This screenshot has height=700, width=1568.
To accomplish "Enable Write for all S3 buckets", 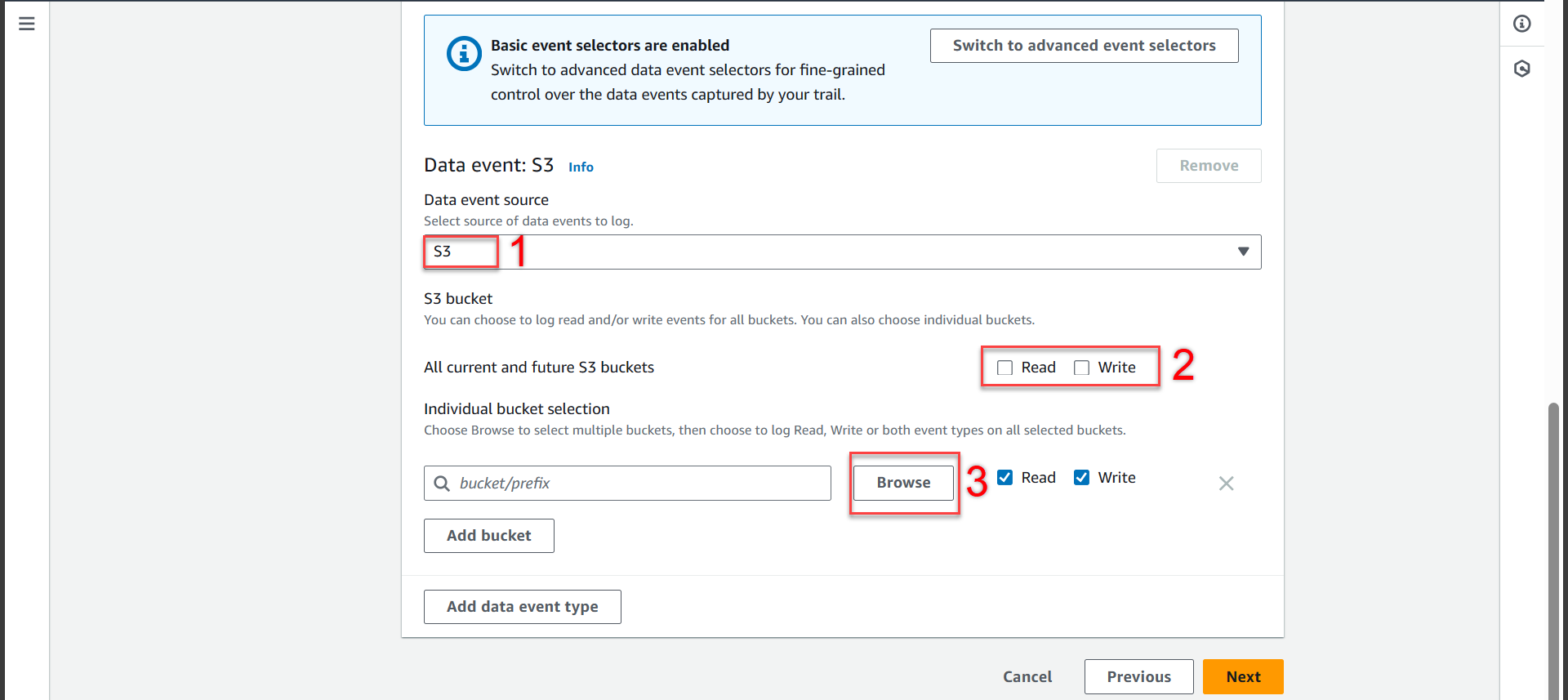I will pyautogui.click(x=1081, y=368).
